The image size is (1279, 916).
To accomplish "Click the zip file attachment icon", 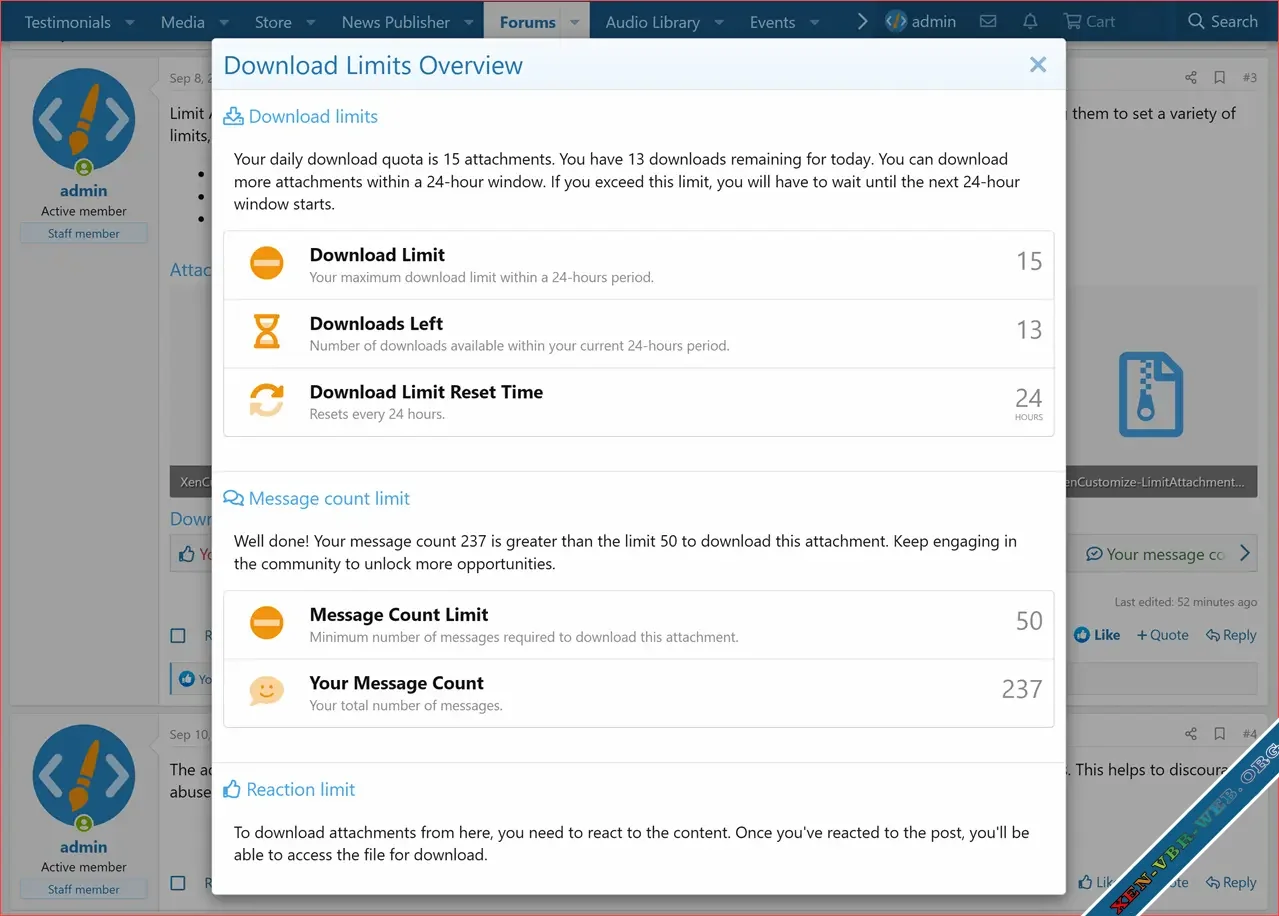I will coord(1150,394).
